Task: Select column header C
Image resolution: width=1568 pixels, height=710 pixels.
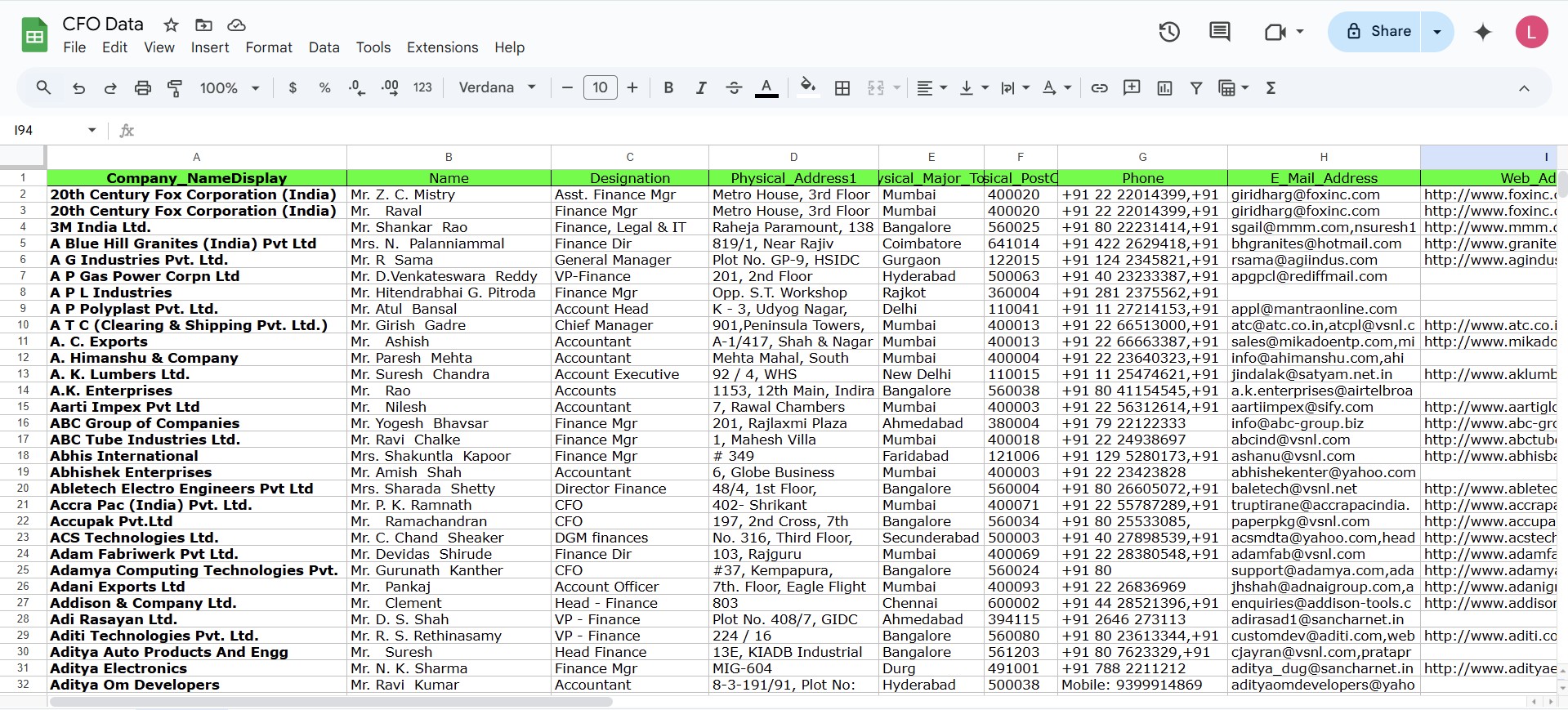Action: (x=630, y=157)
